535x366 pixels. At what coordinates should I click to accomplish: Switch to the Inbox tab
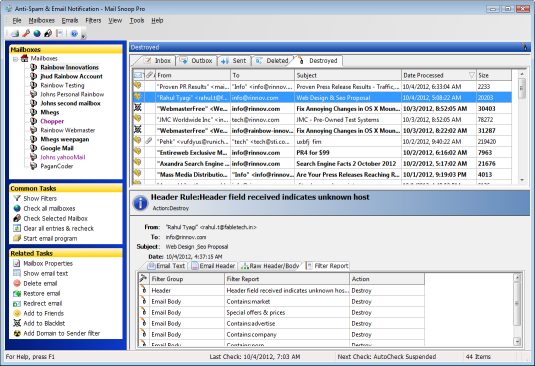(157, 61)
